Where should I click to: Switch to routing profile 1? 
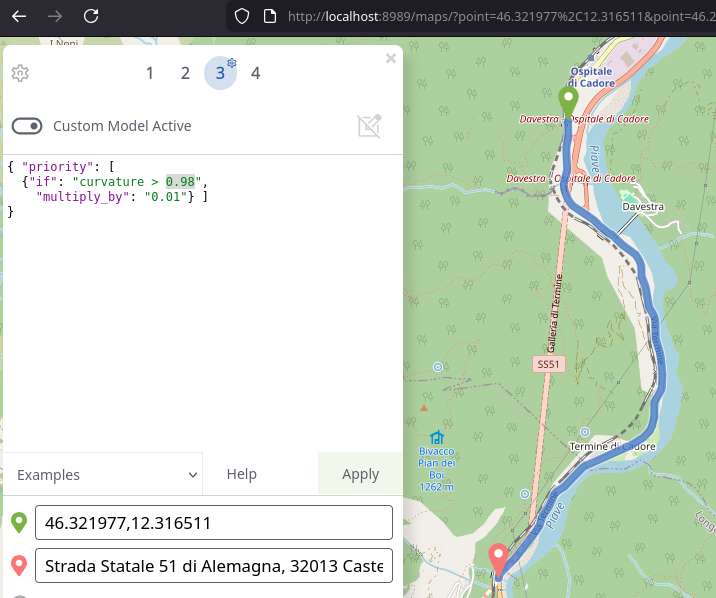pyautogui.click(x=150, y=73)
